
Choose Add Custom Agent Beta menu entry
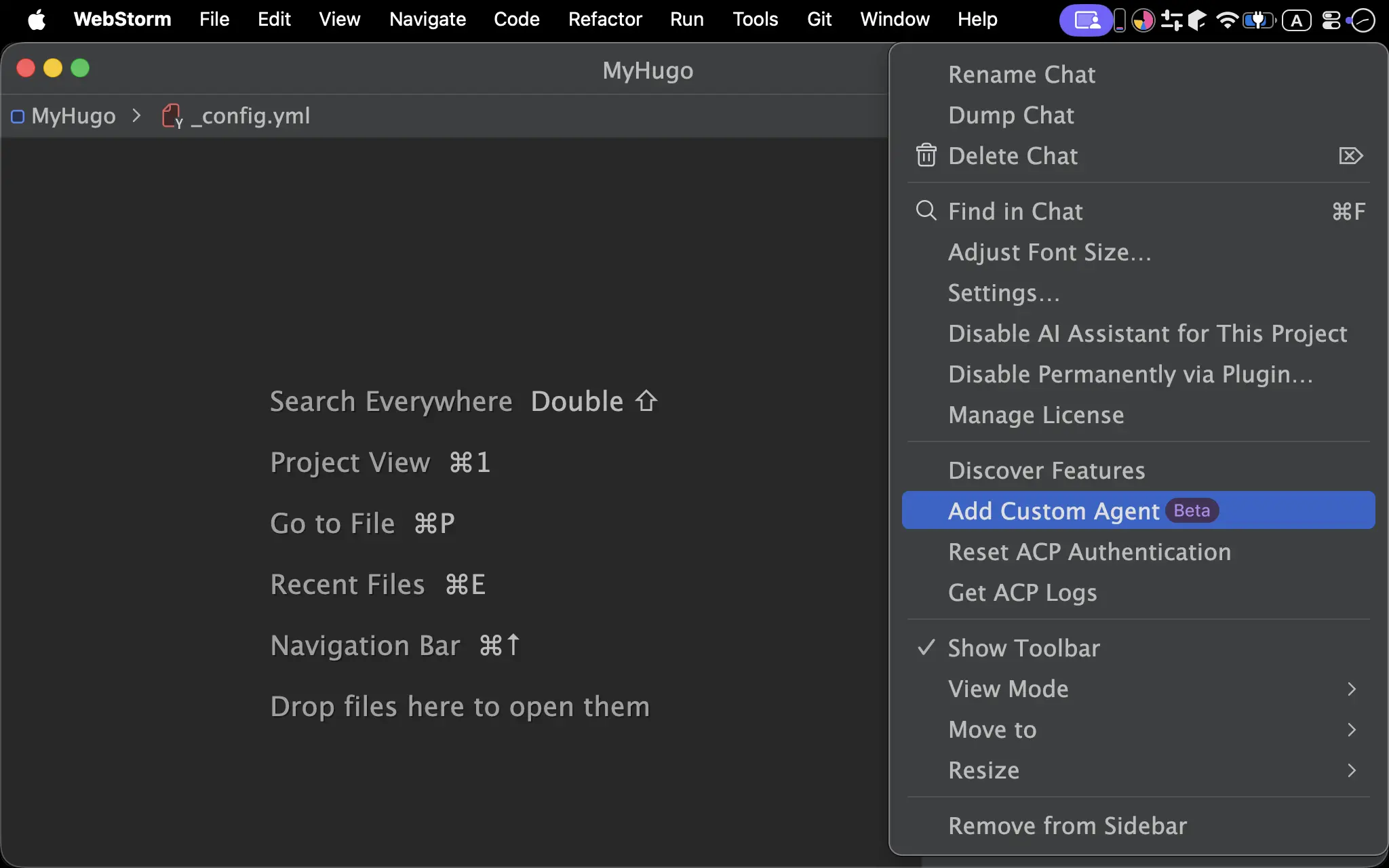coord(1138,510)
